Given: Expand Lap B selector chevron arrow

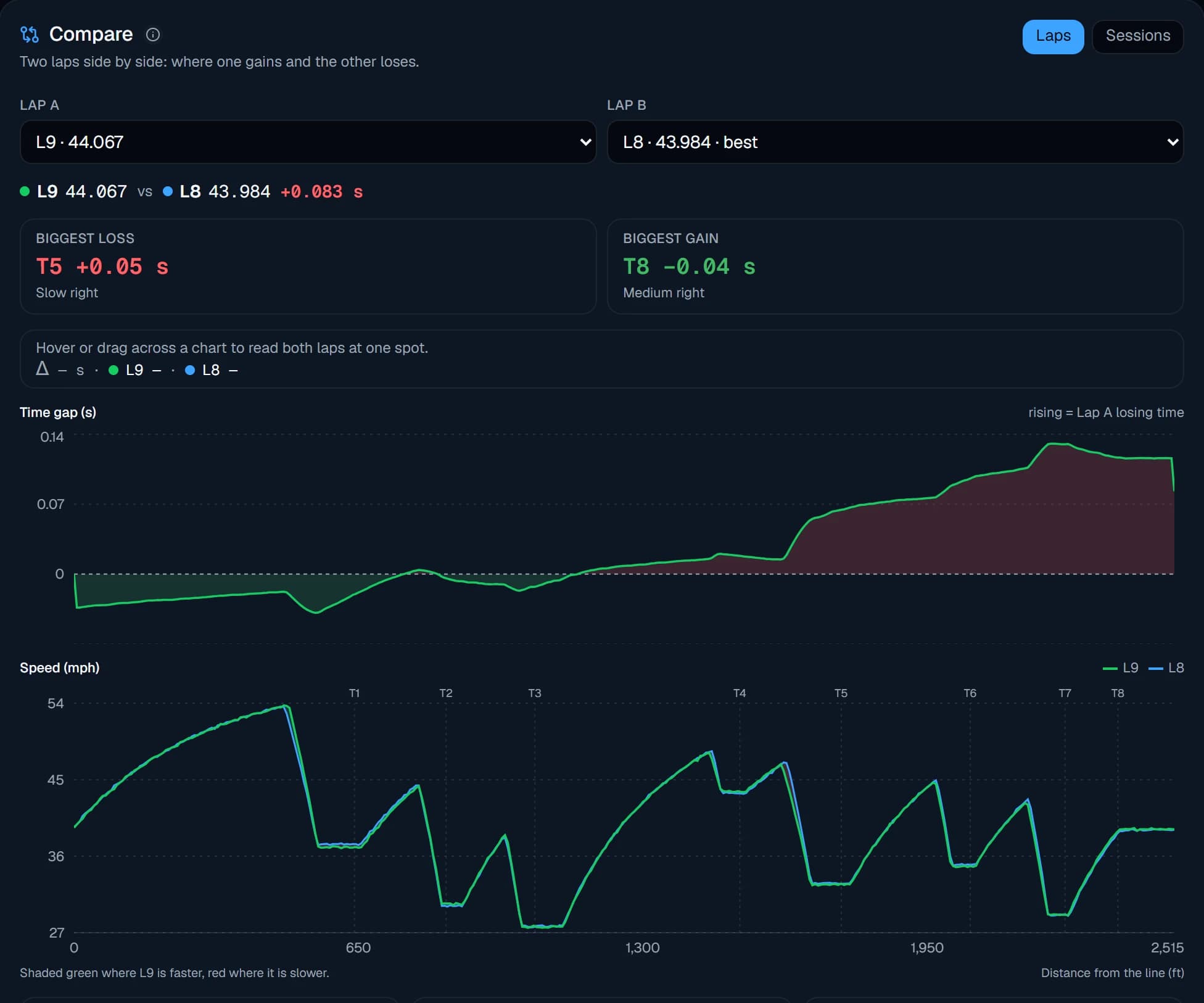Looking at the screenshot, I should 1173,142.
